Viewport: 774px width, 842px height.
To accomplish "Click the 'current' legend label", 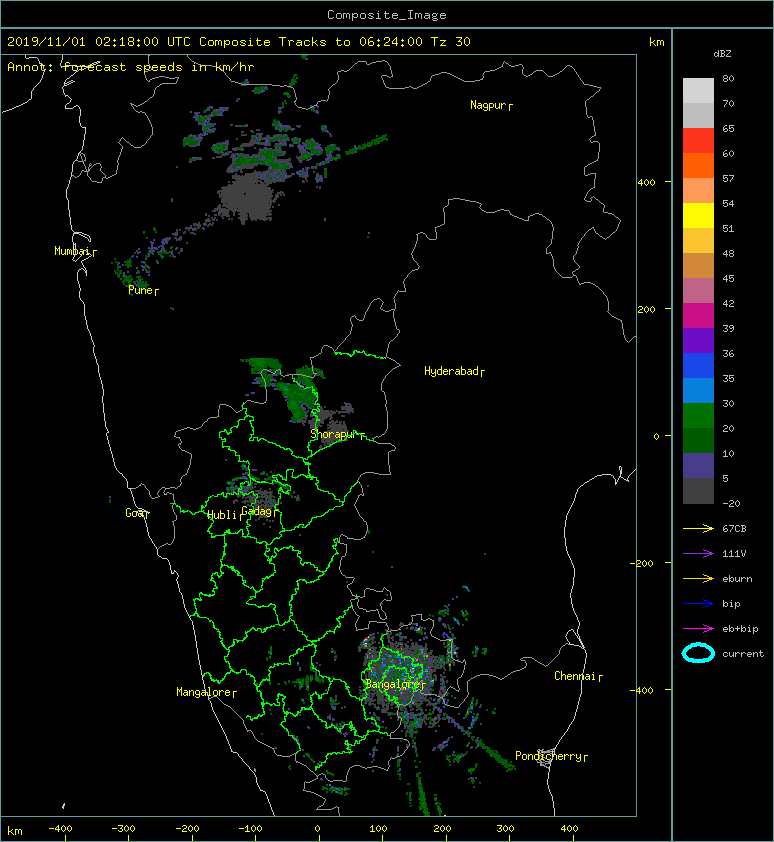I will coord(743,654).
